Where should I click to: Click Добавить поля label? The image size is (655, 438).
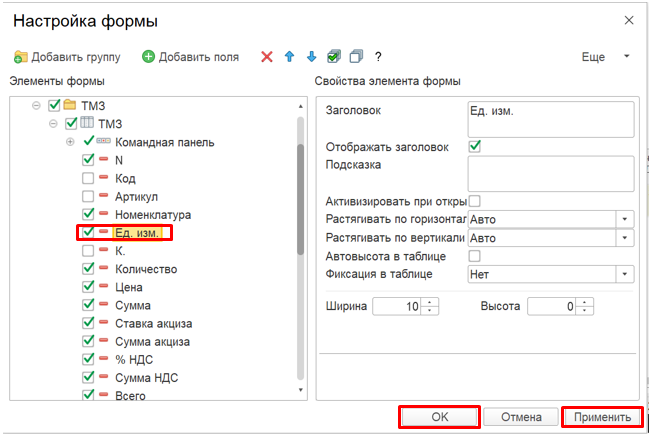(x=198, y=57)
